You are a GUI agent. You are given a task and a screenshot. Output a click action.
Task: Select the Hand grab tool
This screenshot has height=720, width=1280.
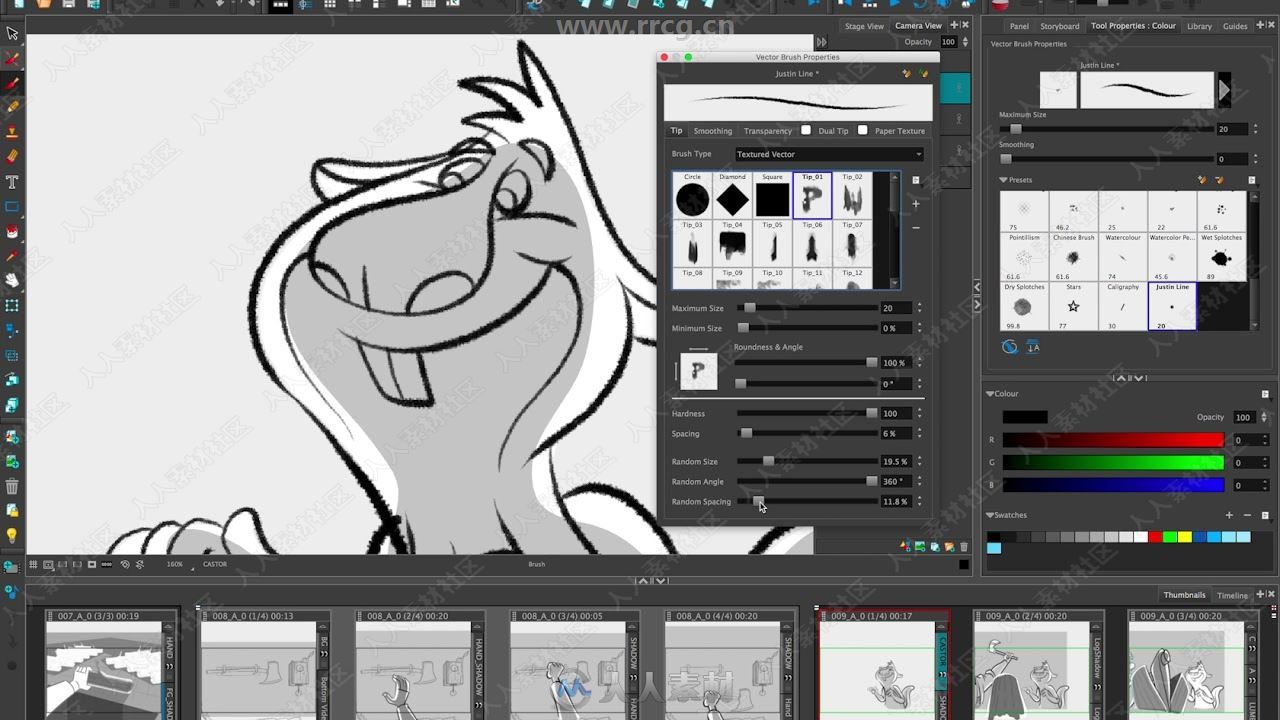12,281
